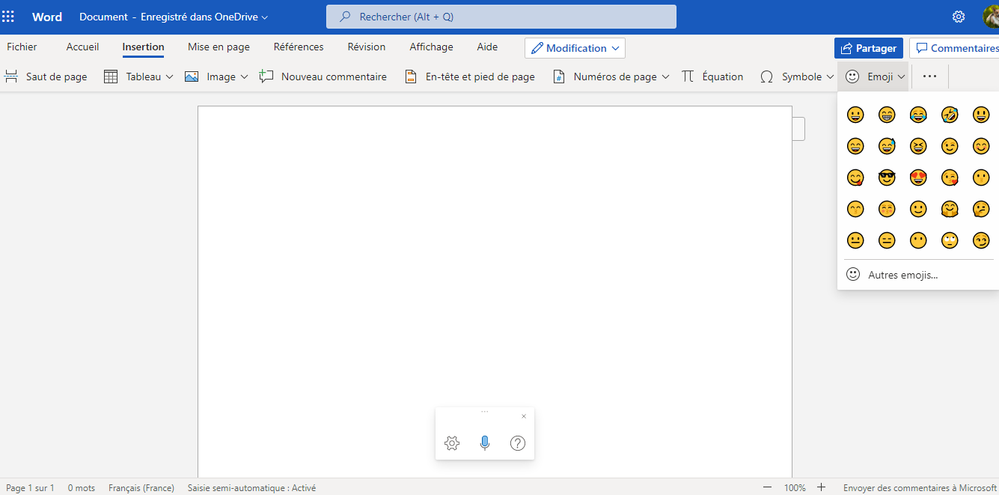Close the dictation toolbar
The height and width of the screenshot is (495, 999).
tap(524, 417)
